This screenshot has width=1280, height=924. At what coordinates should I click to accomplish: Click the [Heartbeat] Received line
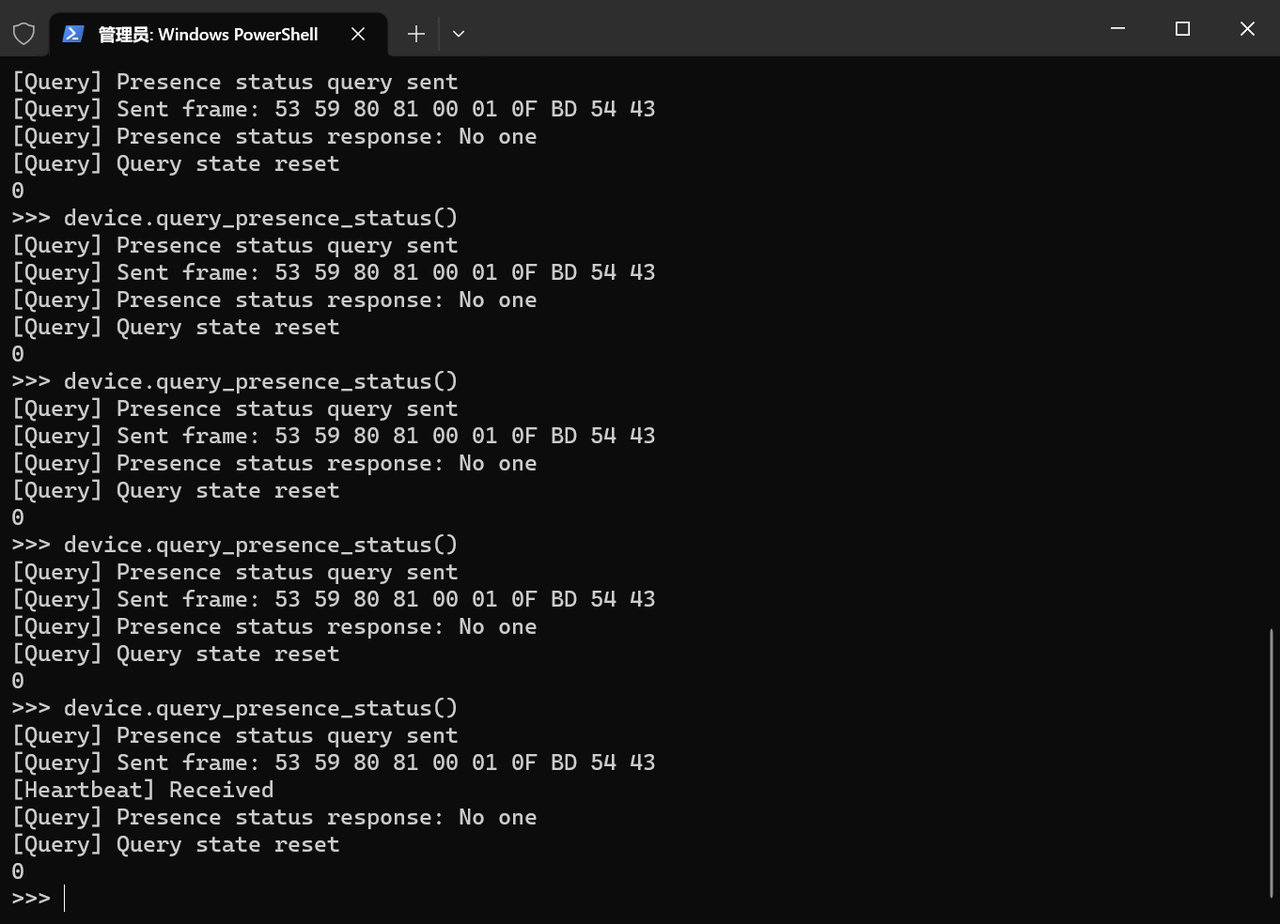tap(143, 790)
